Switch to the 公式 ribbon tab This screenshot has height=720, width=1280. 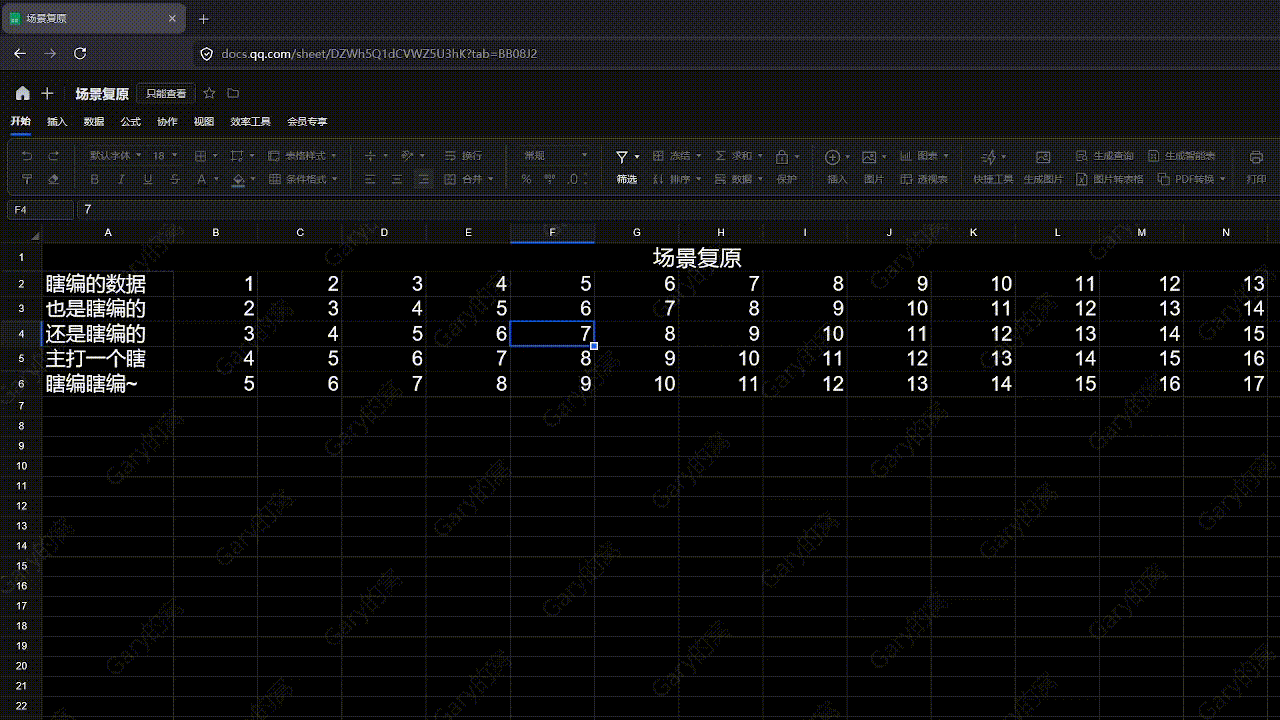130,122
